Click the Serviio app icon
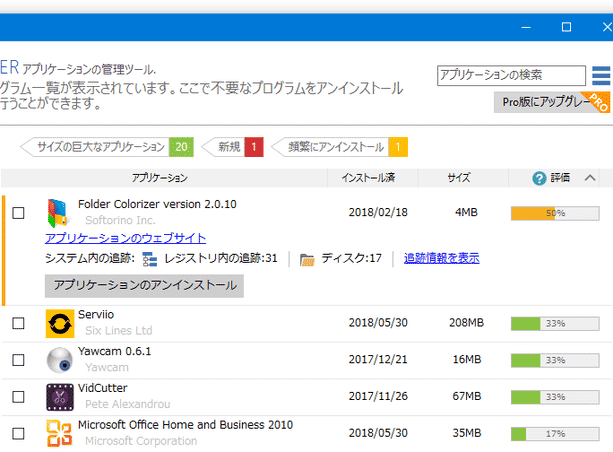The image size is (613, 452). [60, 324]
